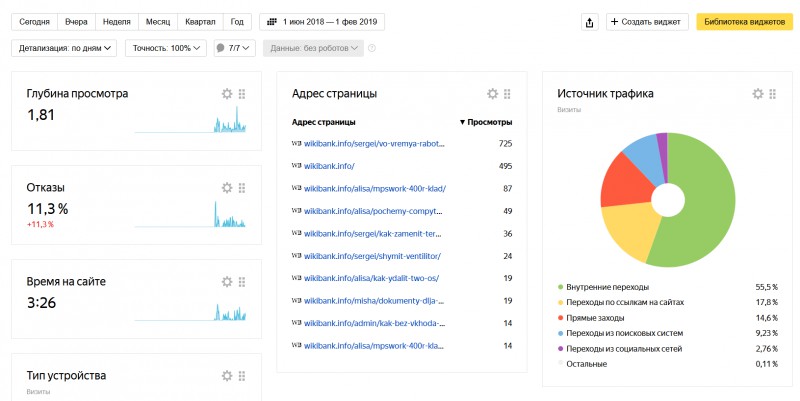The image size is (800, 401).
Task: Open settings gear of Глубина просмотра widget
Action: pyautogui.click(x=227, y=94)
